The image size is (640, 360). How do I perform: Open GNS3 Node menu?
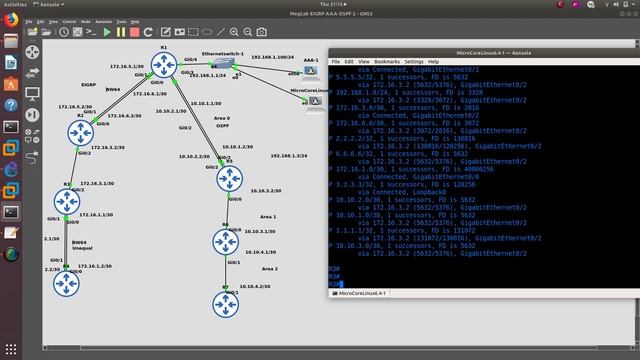point(86,22)
